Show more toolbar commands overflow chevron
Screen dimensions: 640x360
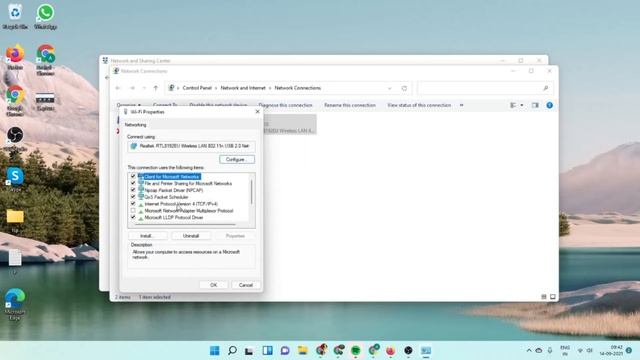[462, 105]
